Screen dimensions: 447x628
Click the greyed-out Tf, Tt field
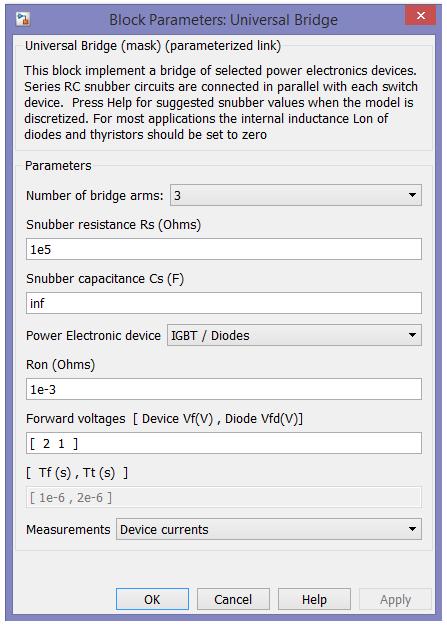224,497
